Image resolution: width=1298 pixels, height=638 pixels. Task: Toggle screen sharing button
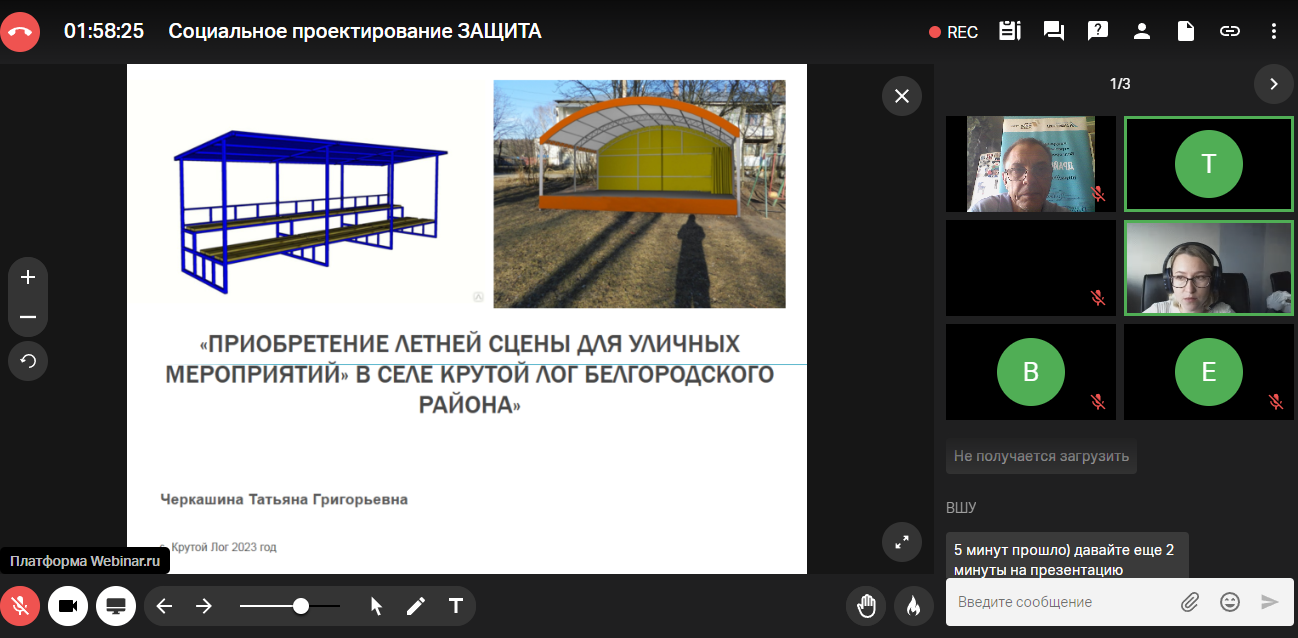click(x=116, y=606)
